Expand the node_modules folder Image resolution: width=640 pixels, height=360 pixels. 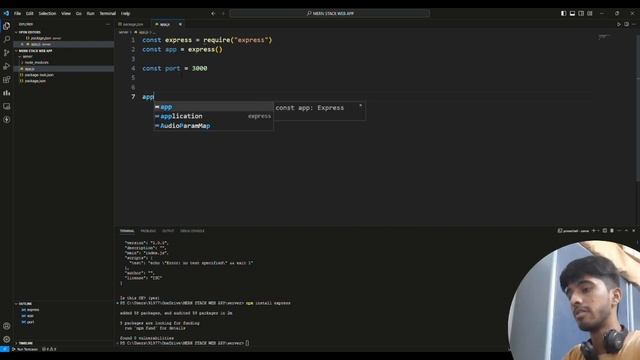coord(64,63)
